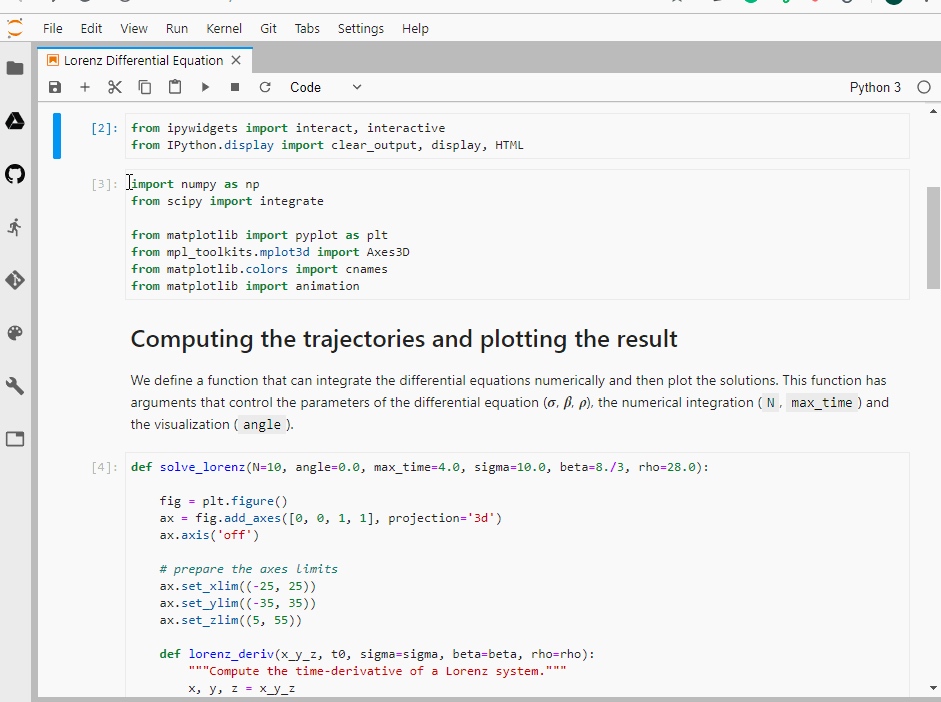Run the selected cell with the play button
Viewport: 941px width, 702px height.
(x=205, y=87)
